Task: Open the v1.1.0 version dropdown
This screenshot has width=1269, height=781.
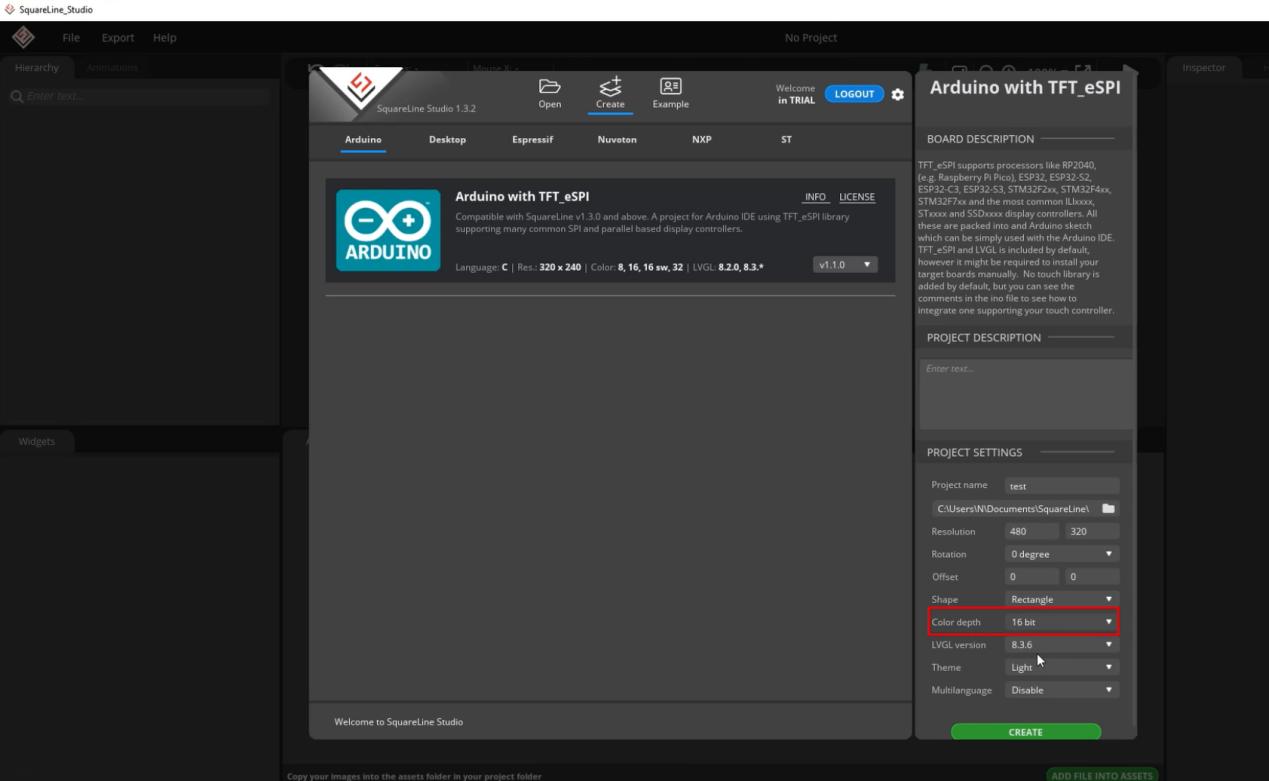Action: pos(845,265)
